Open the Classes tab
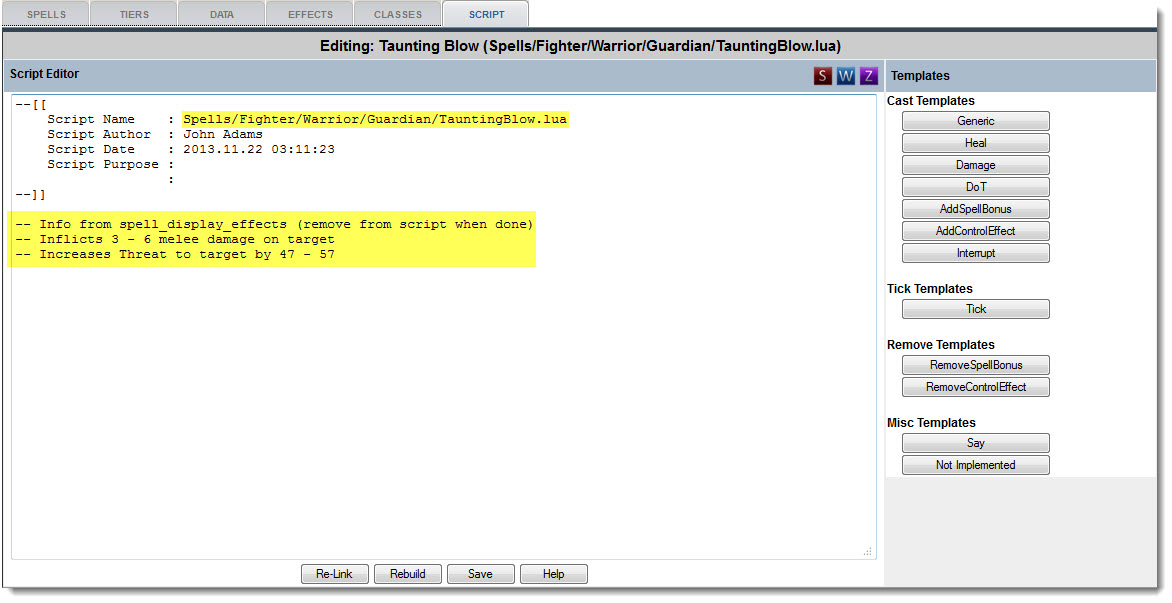Screen dimensions: 1172x603 pyautogui.click(x=398, y=15)
